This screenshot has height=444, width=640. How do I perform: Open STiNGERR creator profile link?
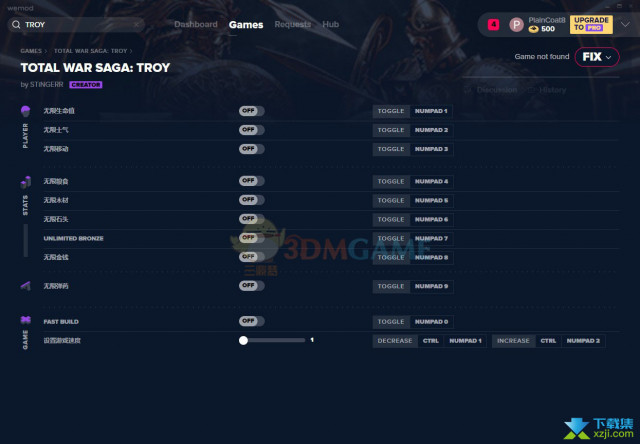(x=47, y=84)
